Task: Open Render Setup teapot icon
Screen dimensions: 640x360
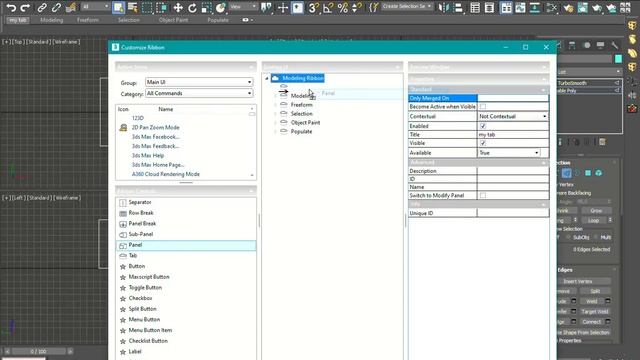Action: pos(568,7)
